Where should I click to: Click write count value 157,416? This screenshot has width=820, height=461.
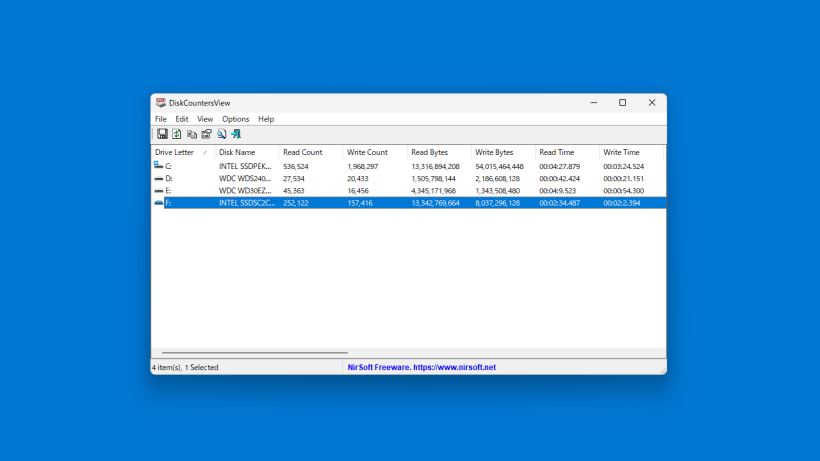[360, 203]
